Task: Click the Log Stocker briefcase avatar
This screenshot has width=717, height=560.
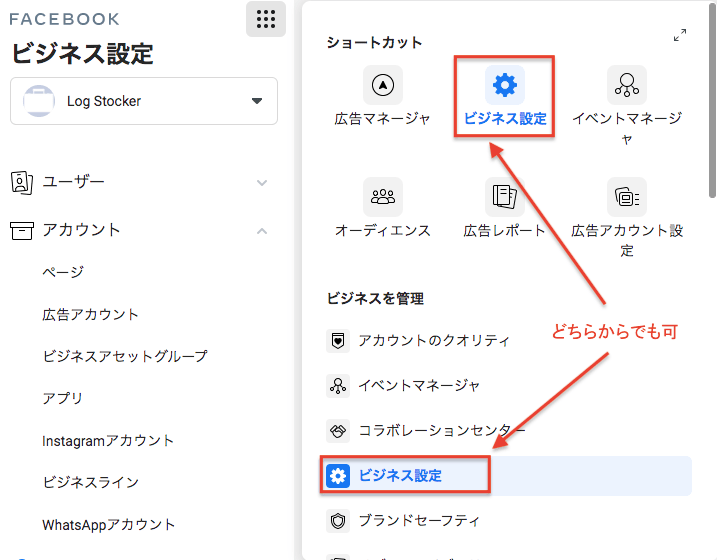Action: click(39, 101)
